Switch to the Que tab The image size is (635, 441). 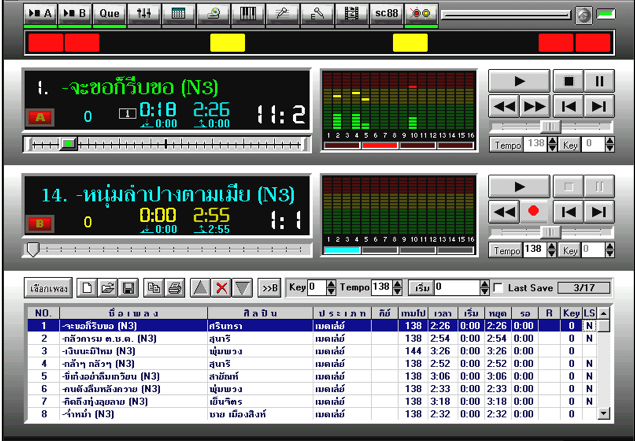coord(109,14)
